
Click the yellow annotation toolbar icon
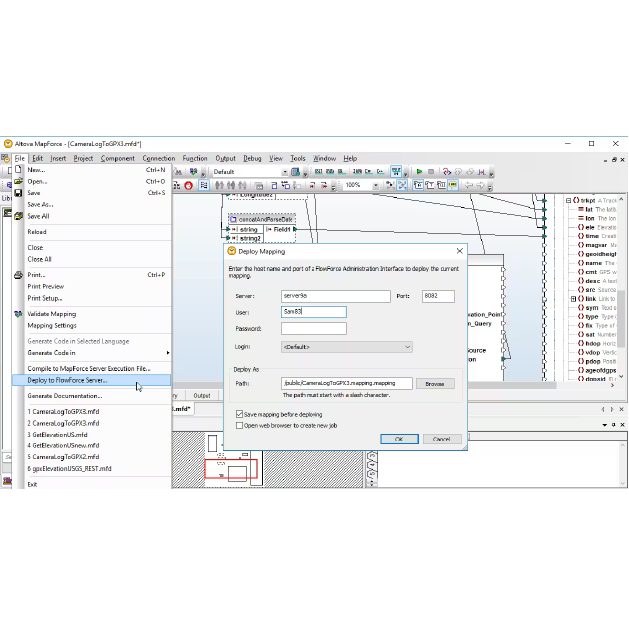[x=453, y=185]
